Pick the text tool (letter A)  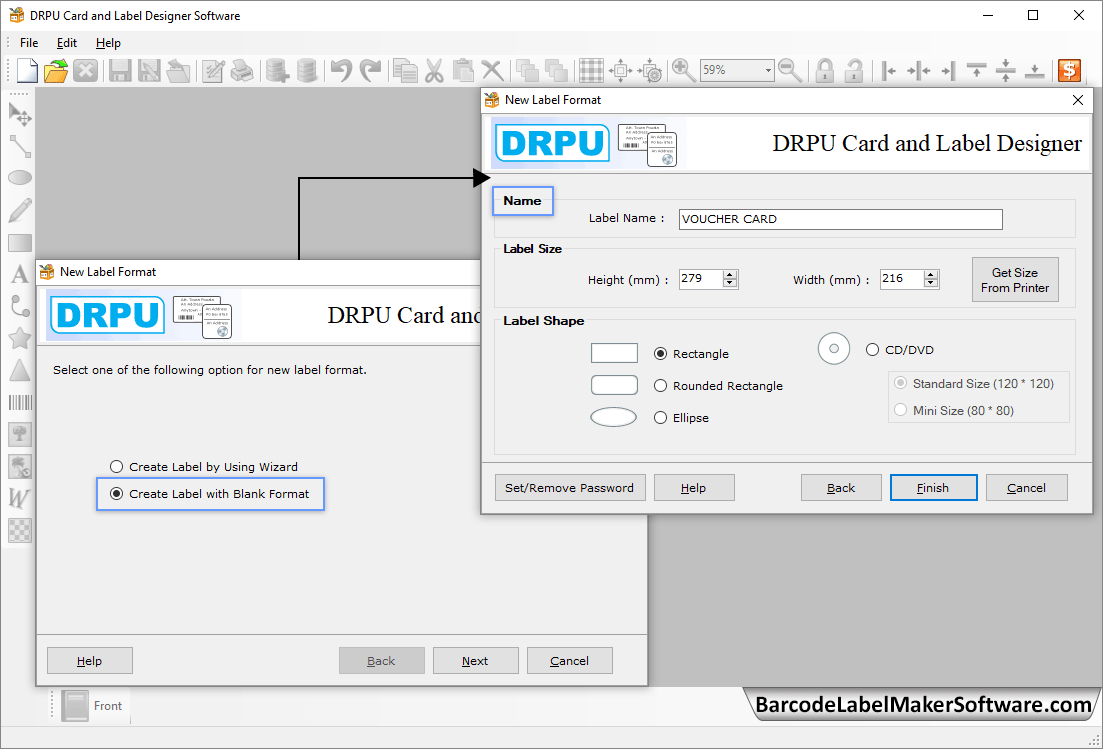(19, 275)
